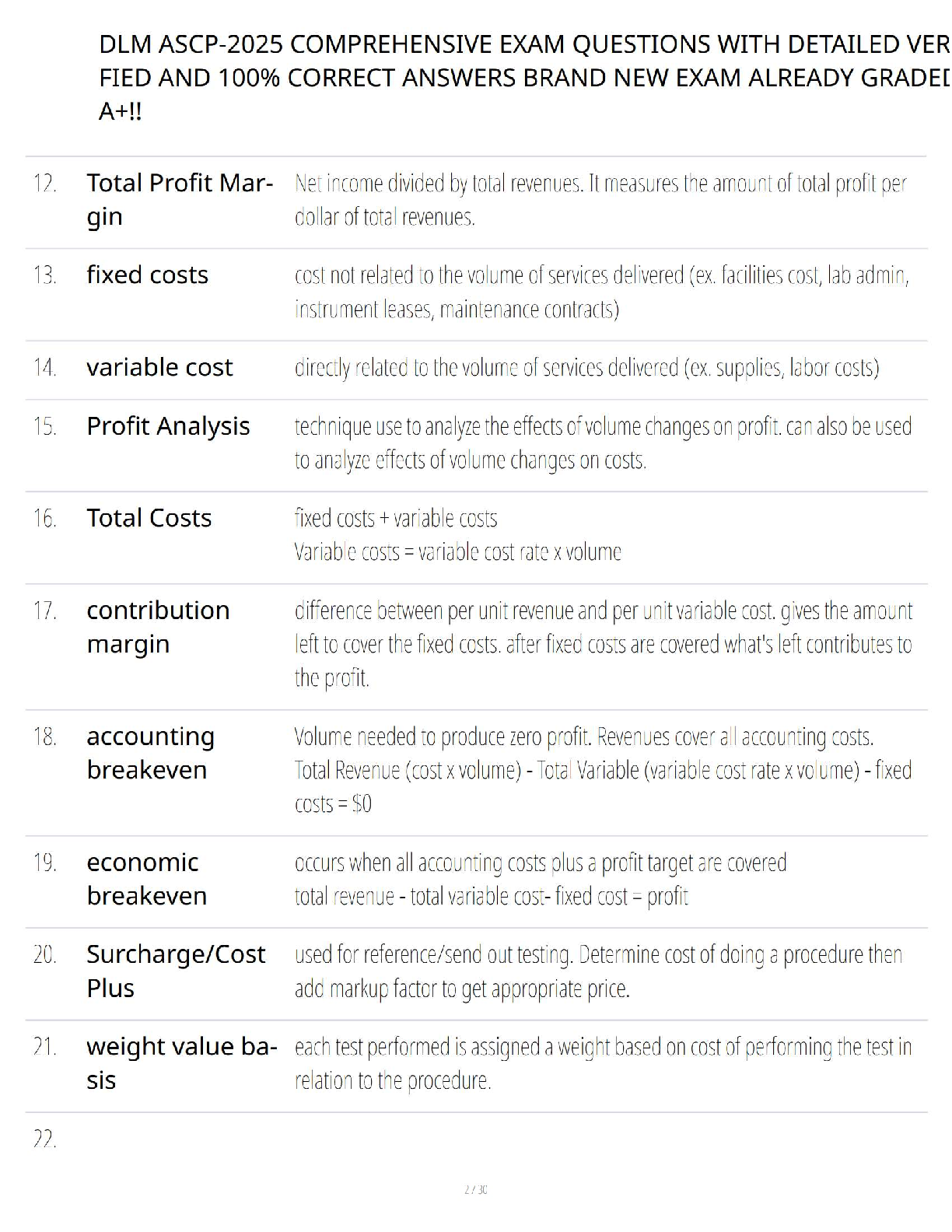Click the item number 12
The height and width of the screenshot is (1232, 952).
tap(45, 184)
